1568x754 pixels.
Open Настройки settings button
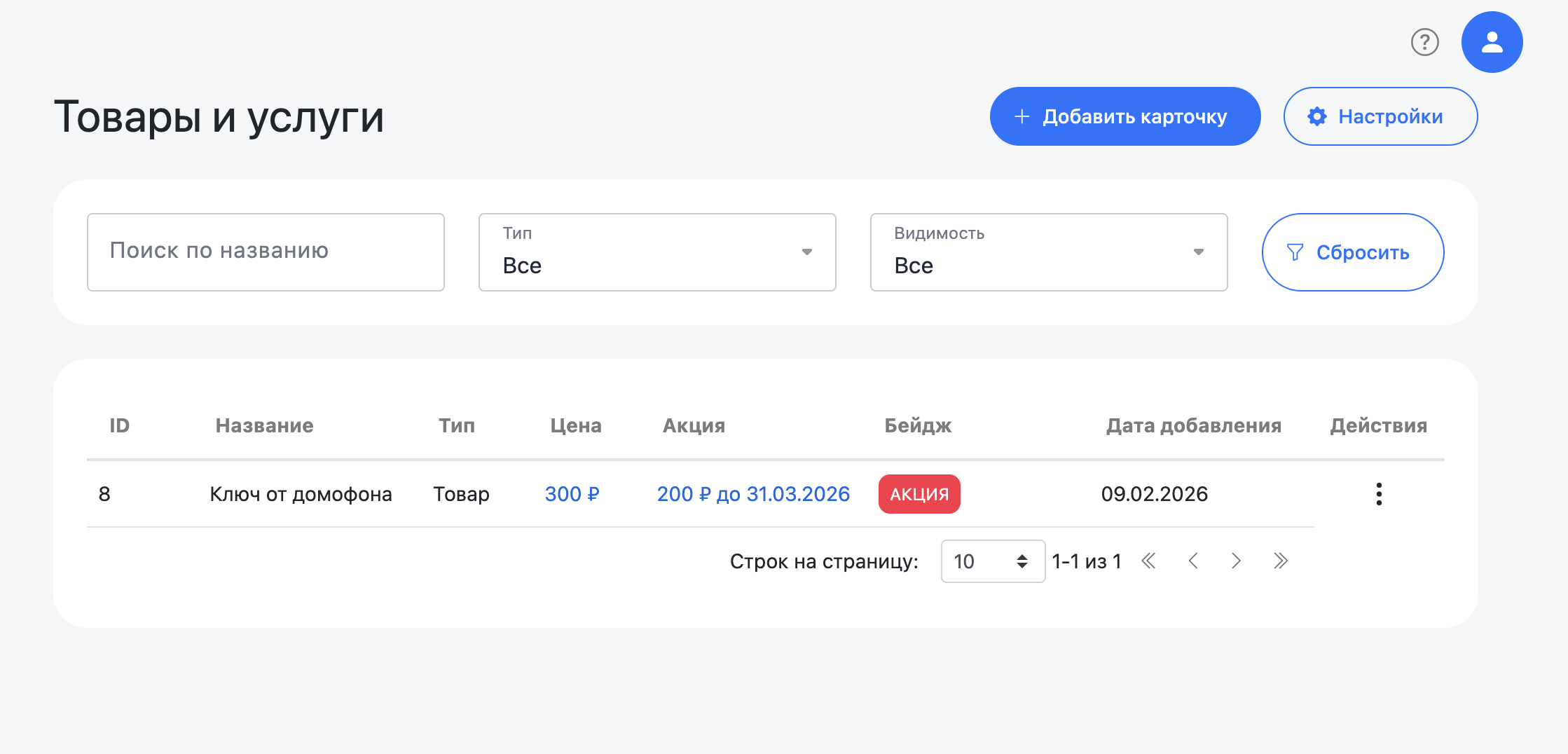(x=1380, y=116)
